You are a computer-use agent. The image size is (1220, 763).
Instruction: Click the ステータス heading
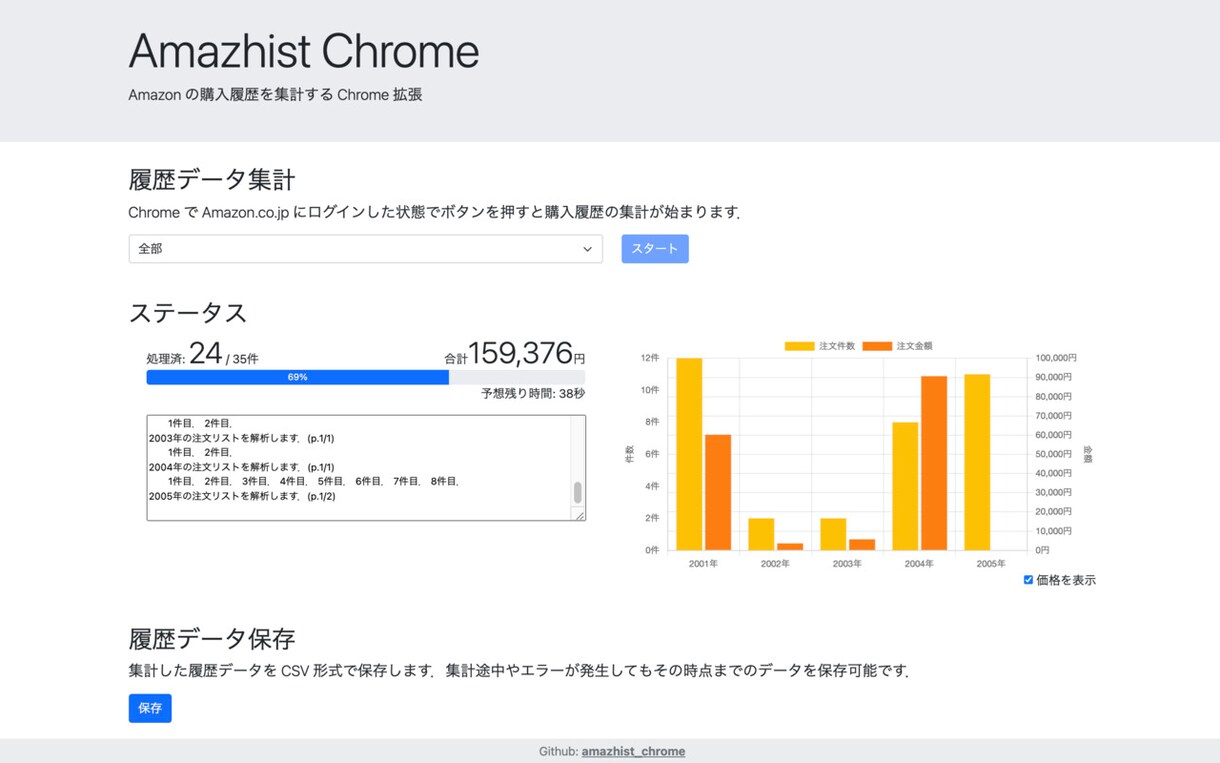(188, 313)
